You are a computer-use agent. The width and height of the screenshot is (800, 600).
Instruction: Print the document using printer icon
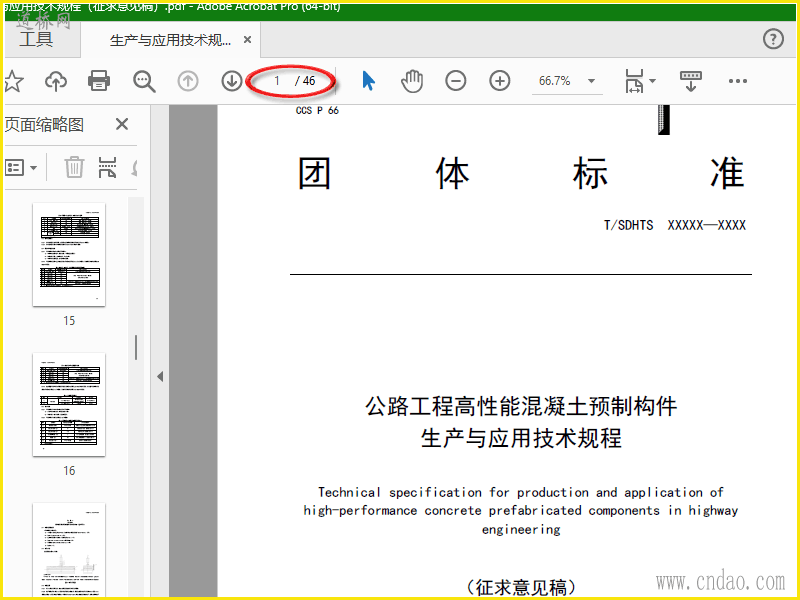click(x=99, y=81)
